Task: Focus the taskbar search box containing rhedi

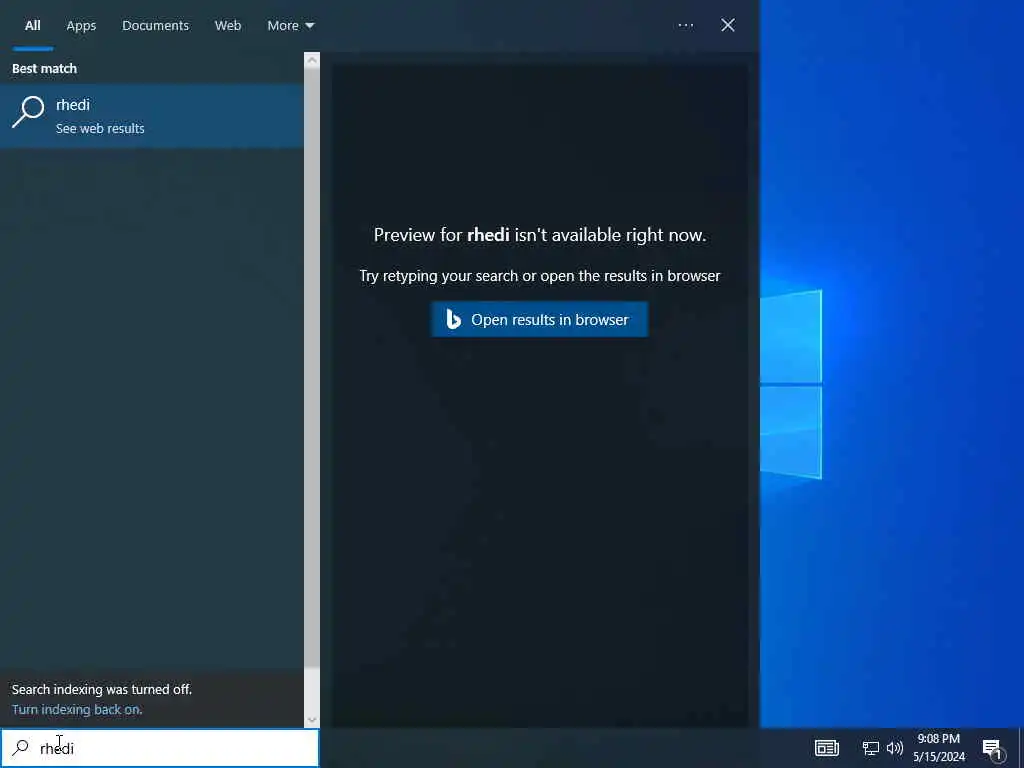Action: coord(159,748)
